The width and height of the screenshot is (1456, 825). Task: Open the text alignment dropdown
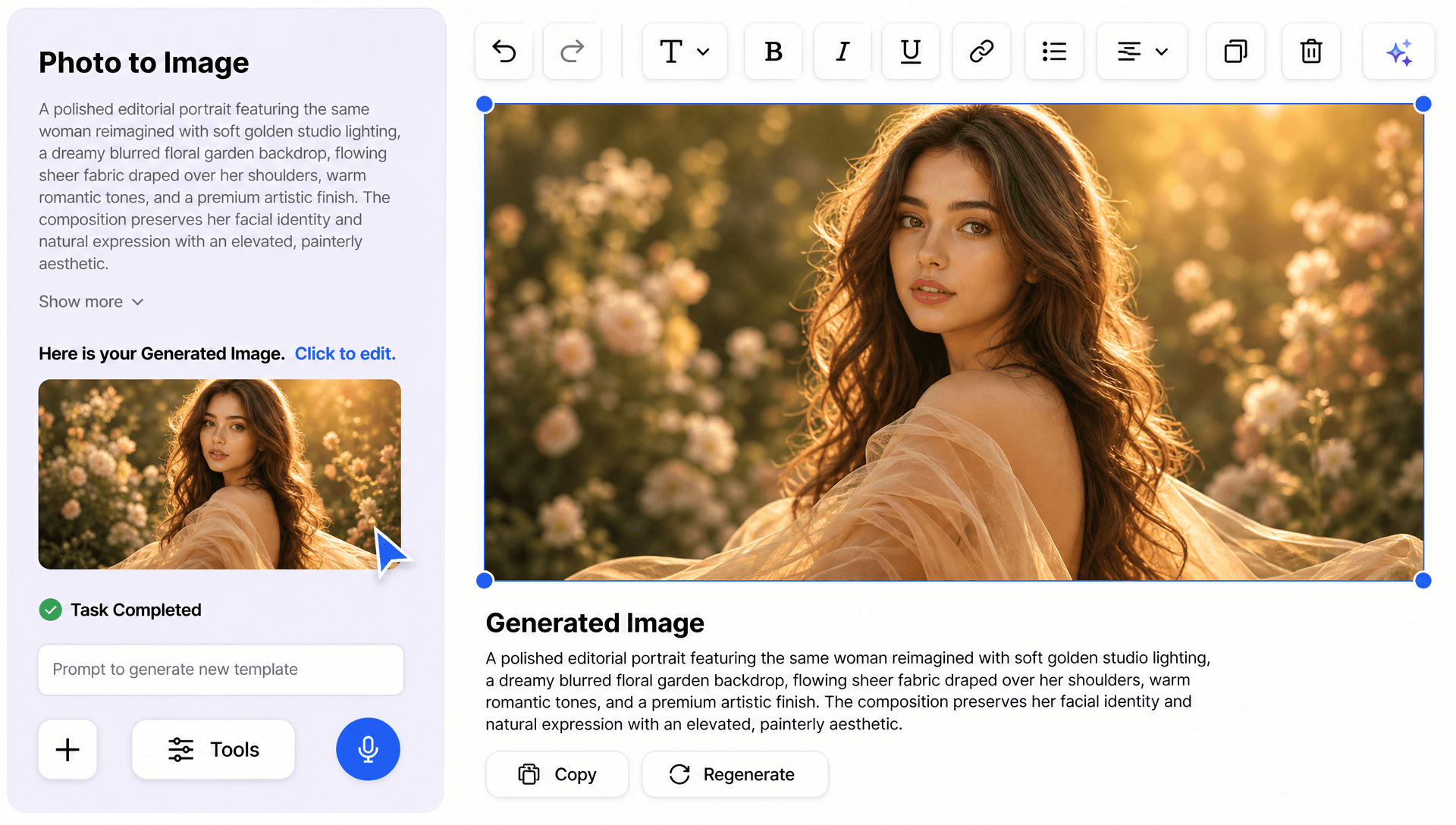(1141, 52)
